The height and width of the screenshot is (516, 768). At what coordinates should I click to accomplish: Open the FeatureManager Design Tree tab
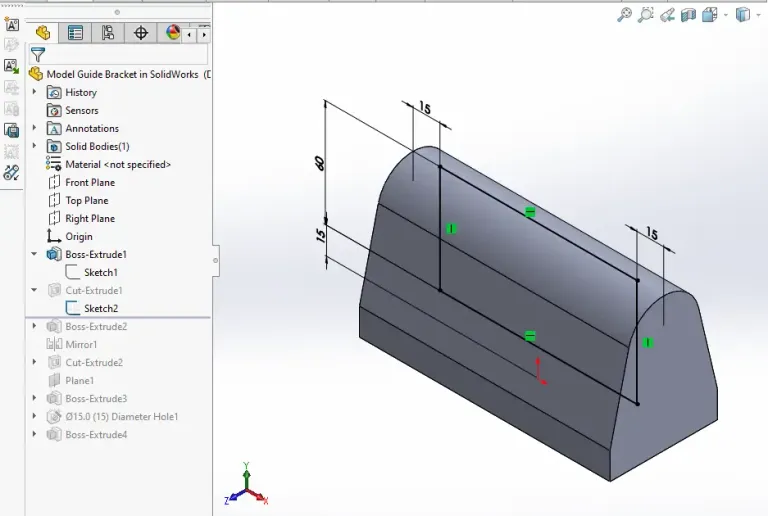43,33
